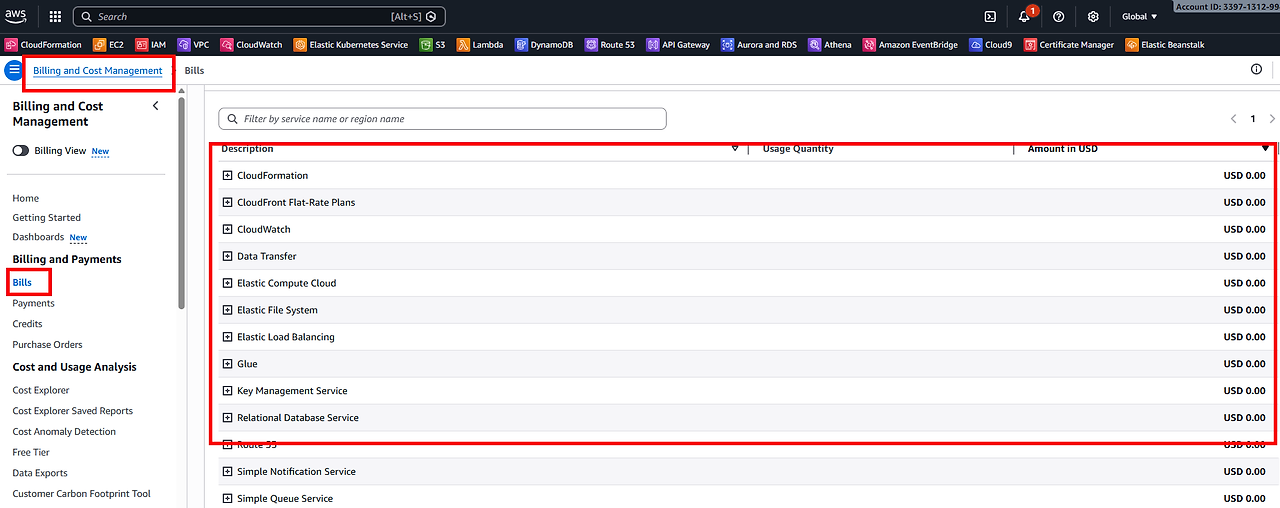Open IAM shortcut in favorites bar
This screenshot has height=508, width=1280.
point(150,45)
